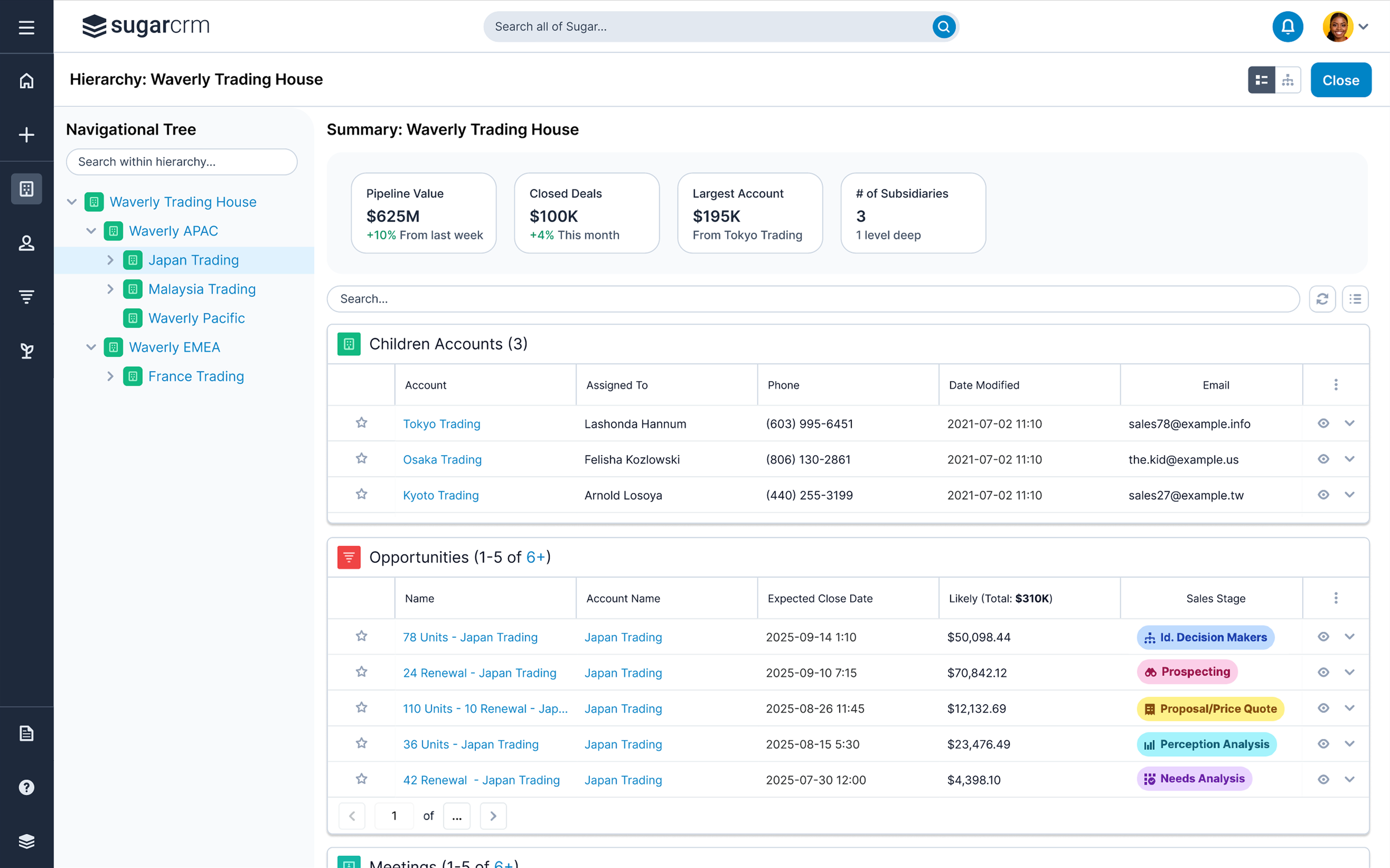Preview Osaka Trading row with eye icon
Image resolution: width=1390 pixels, height=868 pixels.
coord(1323,458)
